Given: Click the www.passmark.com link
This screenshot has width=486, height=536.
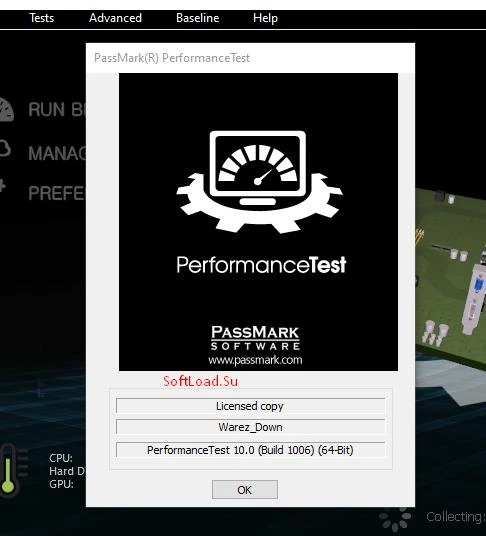Looking at the screenshot, I should coord(255,360).
